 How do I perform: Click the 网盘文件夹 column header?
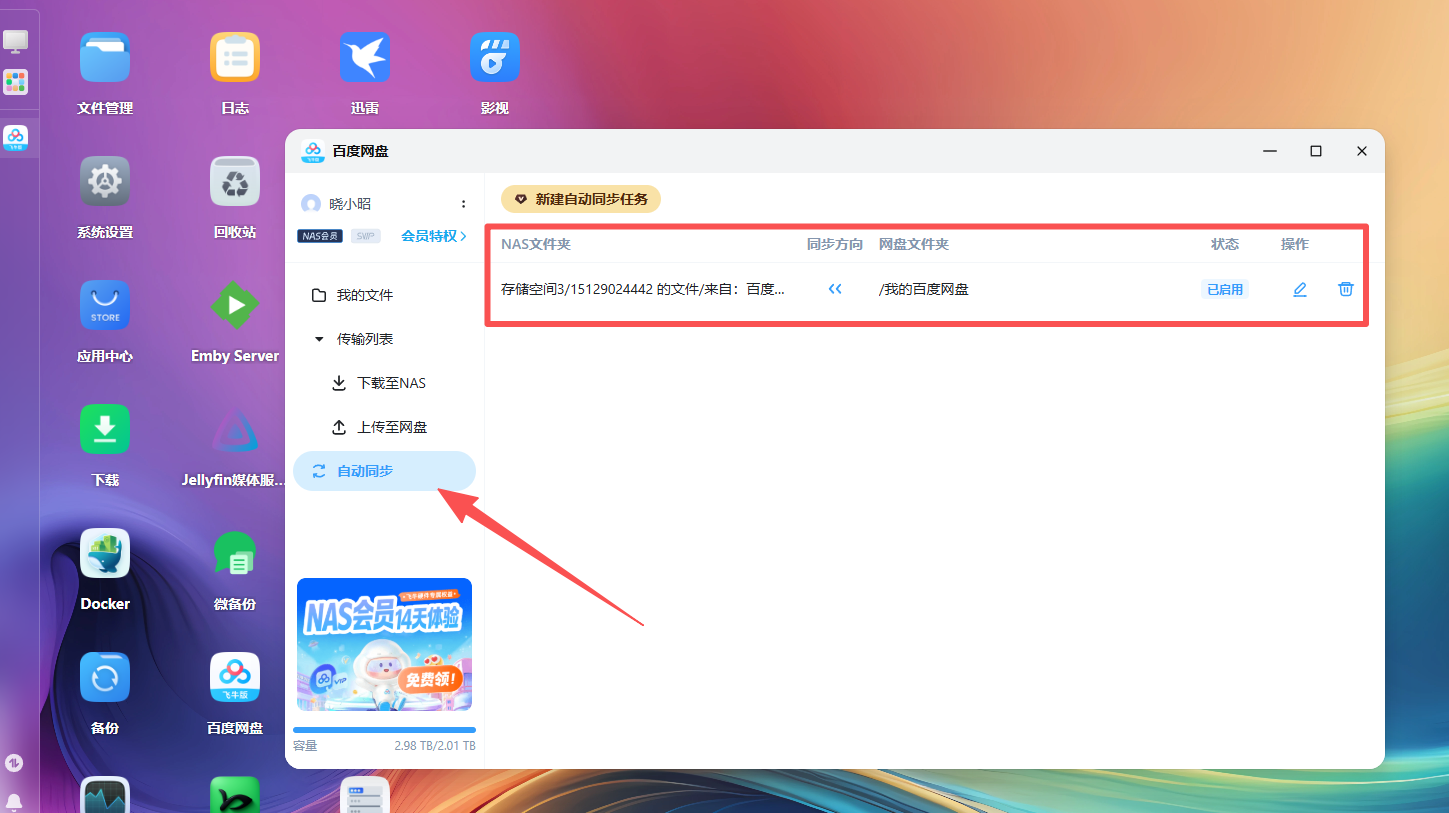click(914, 244)
